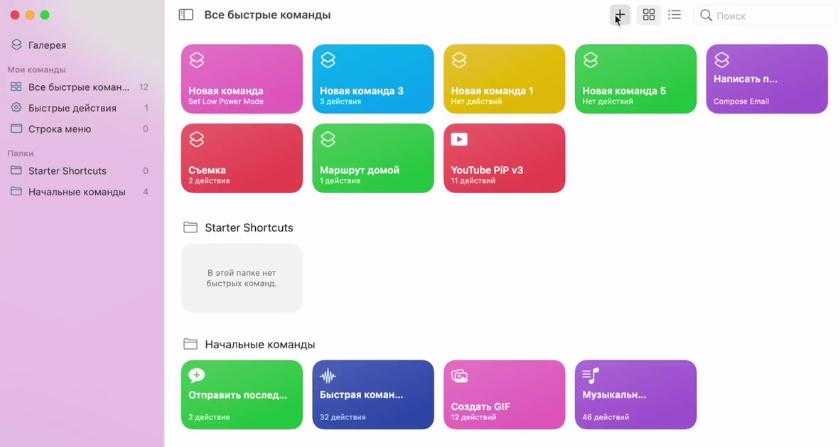
Task: Switch to list view
Action: coord(675,15)
